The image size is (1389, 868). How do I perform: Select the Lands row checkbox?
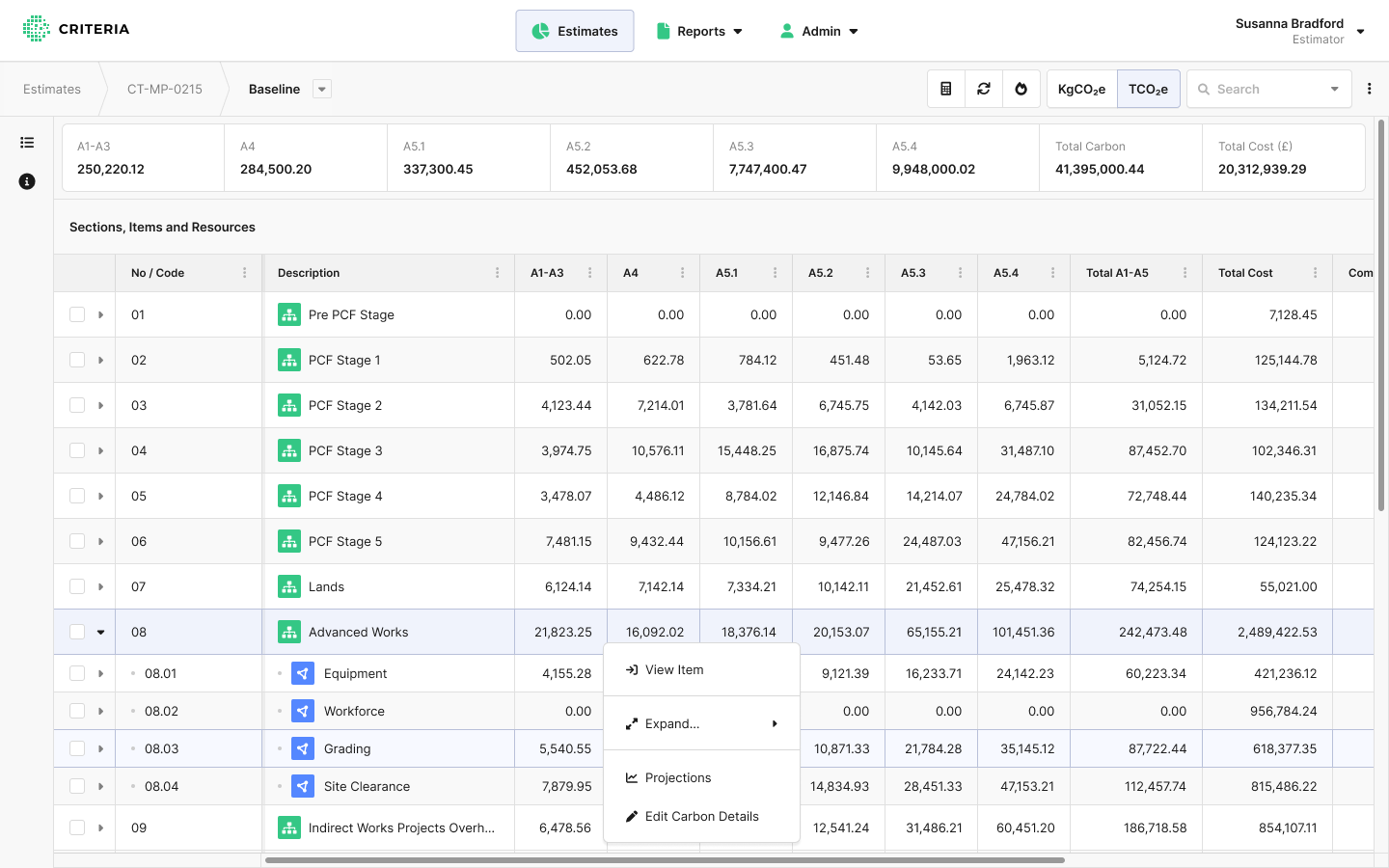pyautogui.click(x=77, y=586)
